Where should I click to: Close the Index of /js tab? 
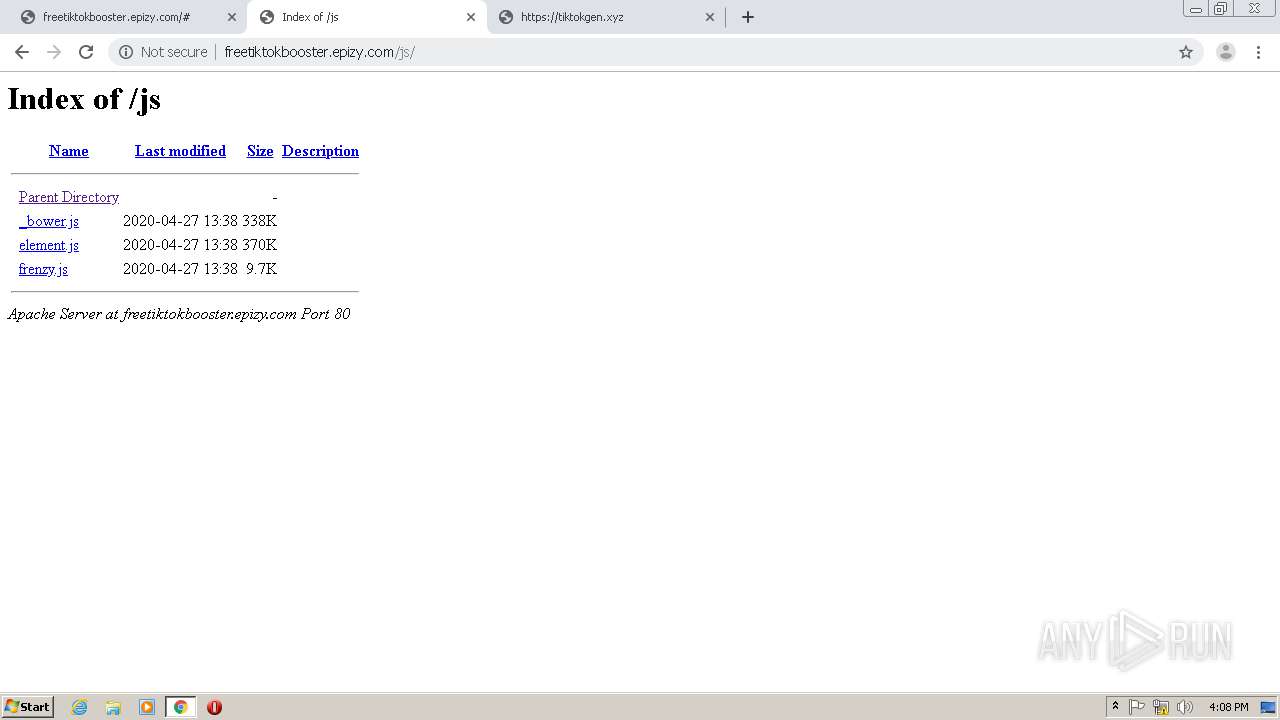click(x=471, y=17)
